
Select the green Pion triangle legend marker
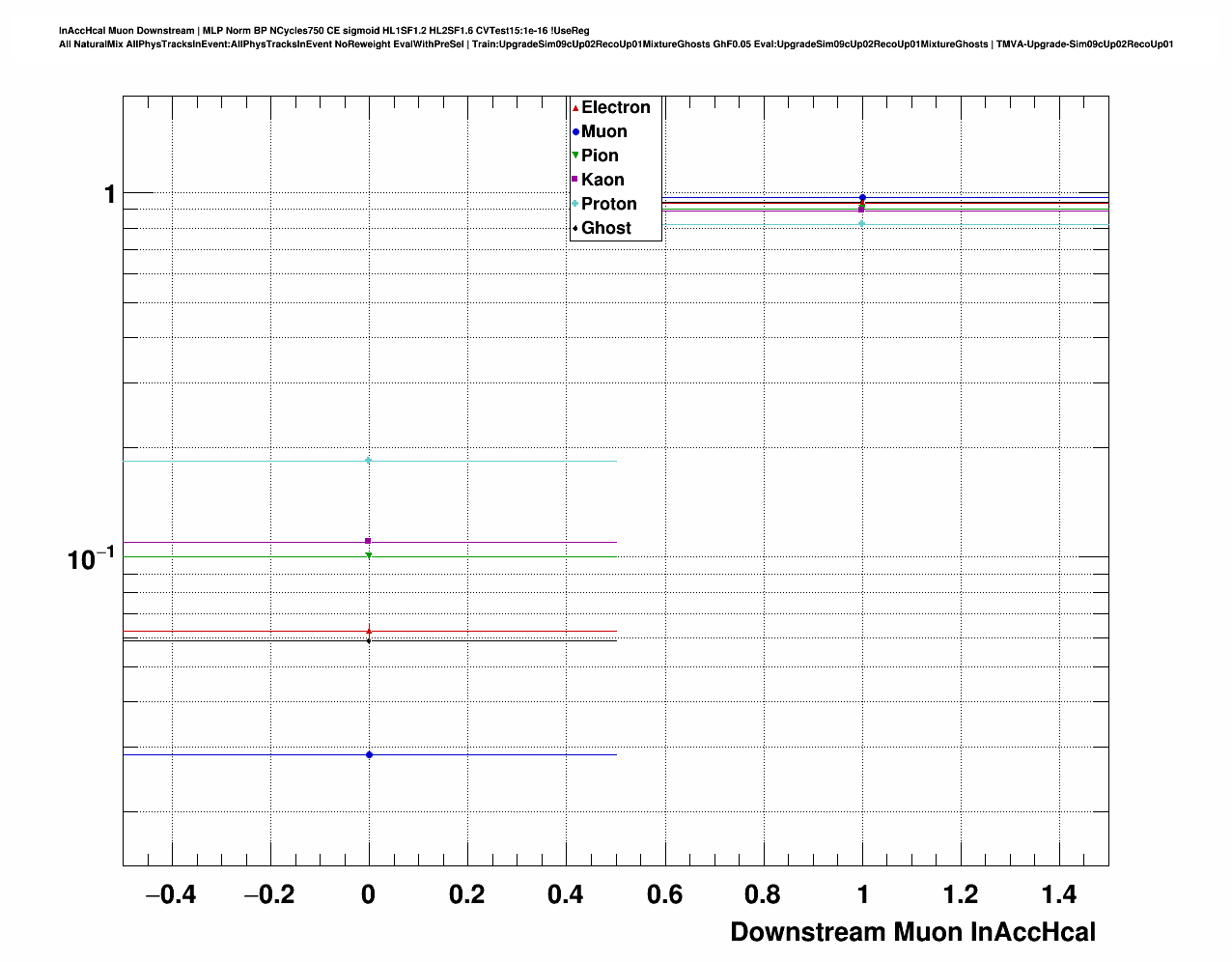point(575,156)
